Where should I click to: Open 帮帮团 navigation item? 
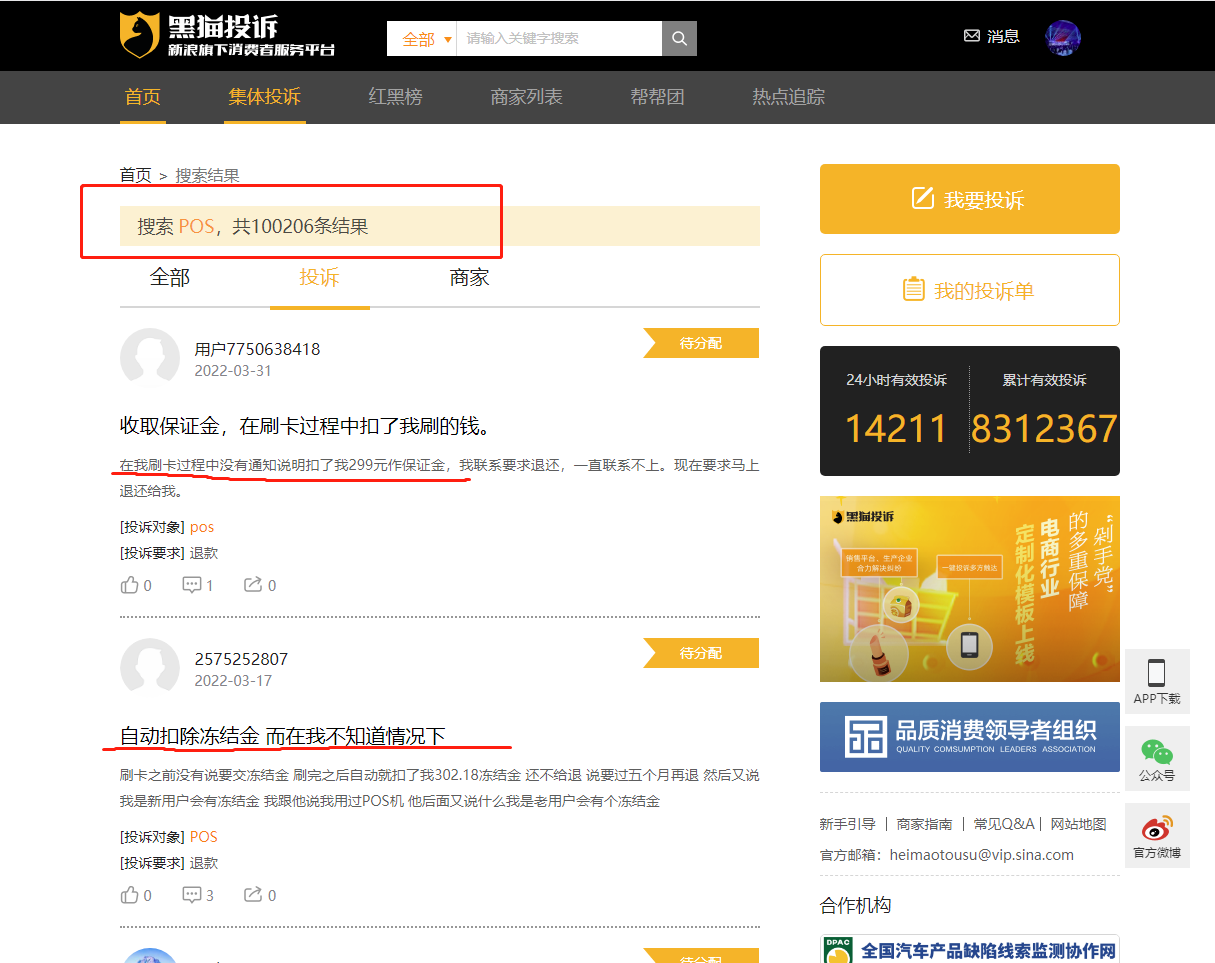coord(657,97)
